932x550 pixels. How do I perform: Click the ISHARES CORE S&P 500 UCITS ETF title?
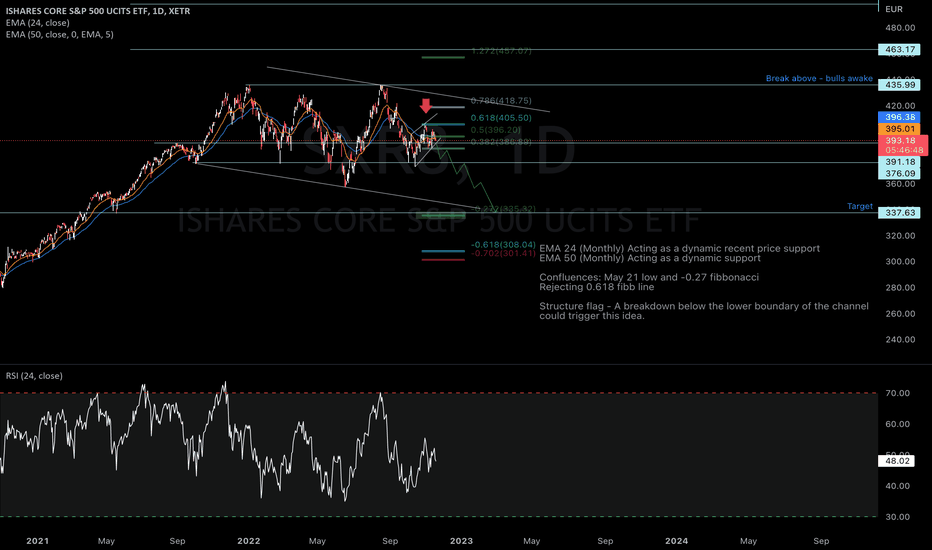(98, 11)
